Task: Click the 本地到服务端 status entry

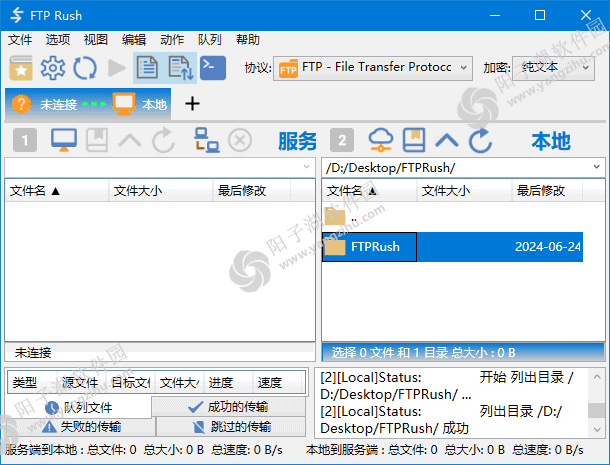Action: pos(445,450)
